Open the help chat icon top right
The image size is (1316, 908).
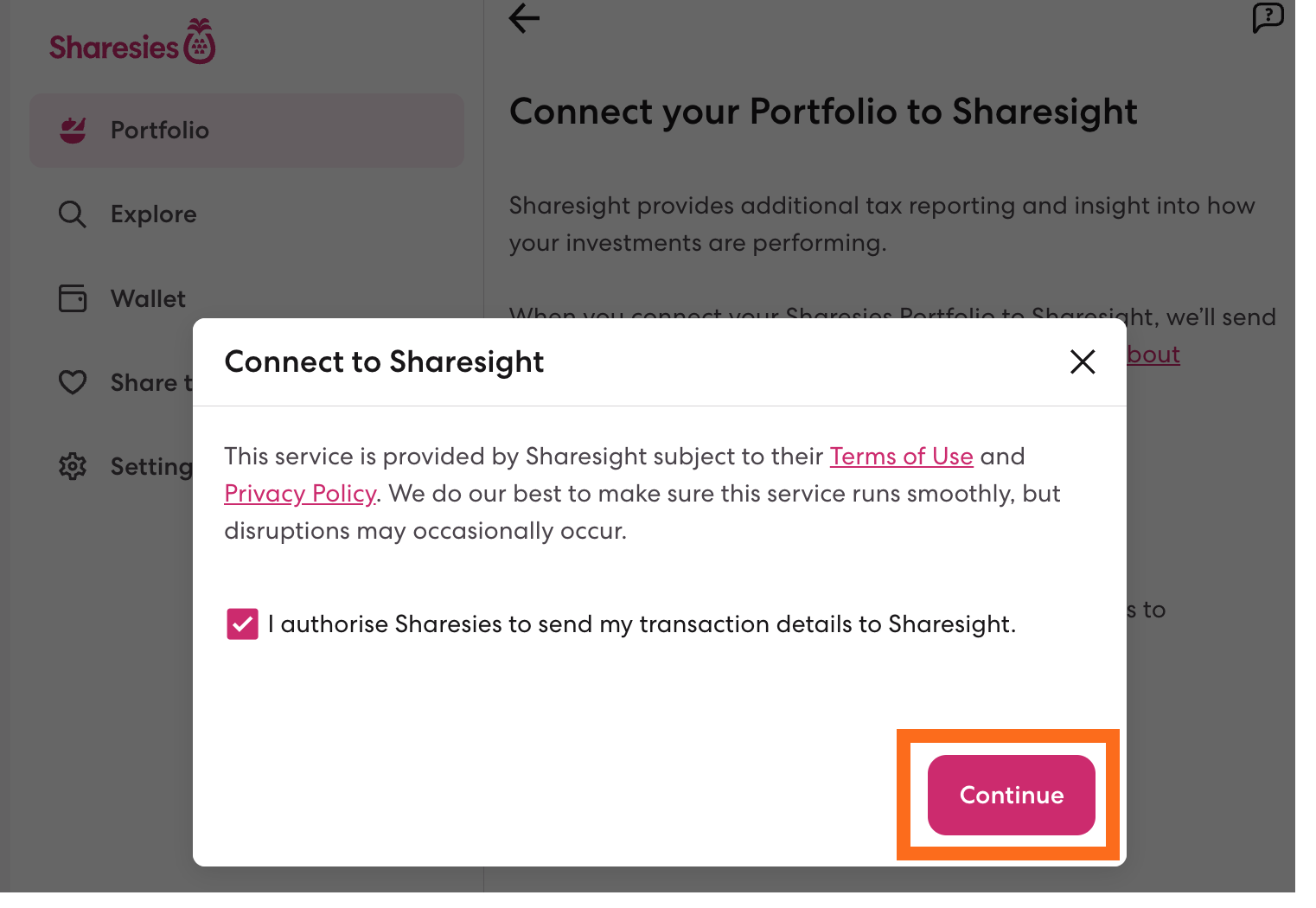point(1268,17)
